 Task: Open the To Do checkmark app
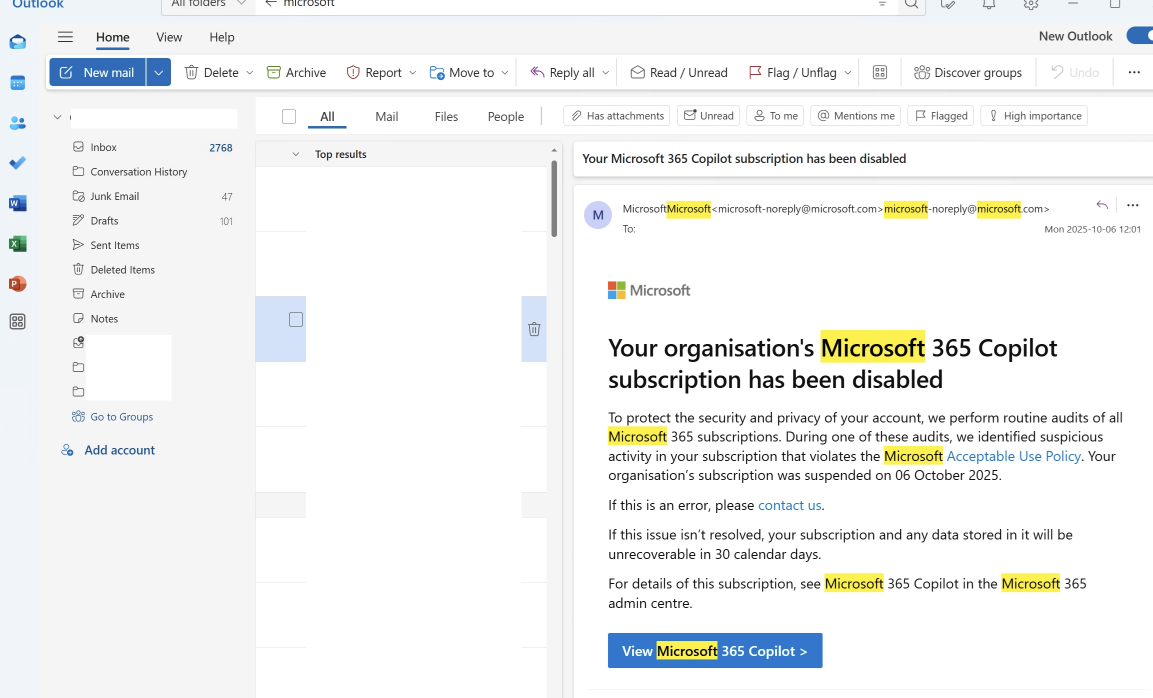coord(18,163)
